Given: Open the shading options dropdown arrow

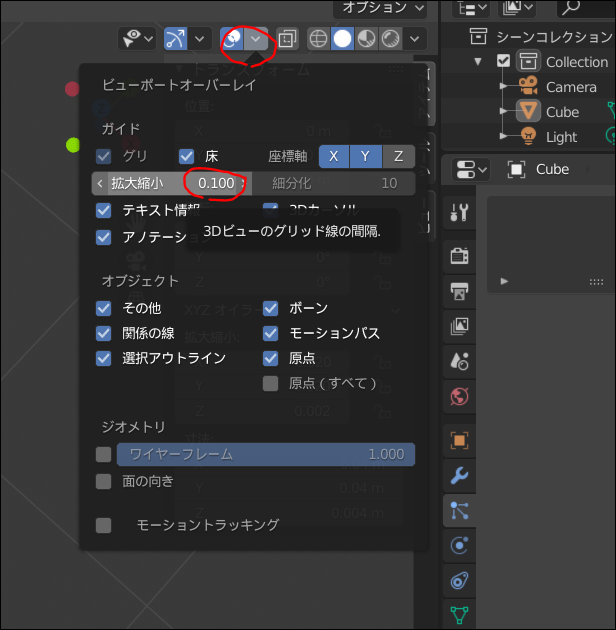Looking at the screenshot, I should pos(415,39).
